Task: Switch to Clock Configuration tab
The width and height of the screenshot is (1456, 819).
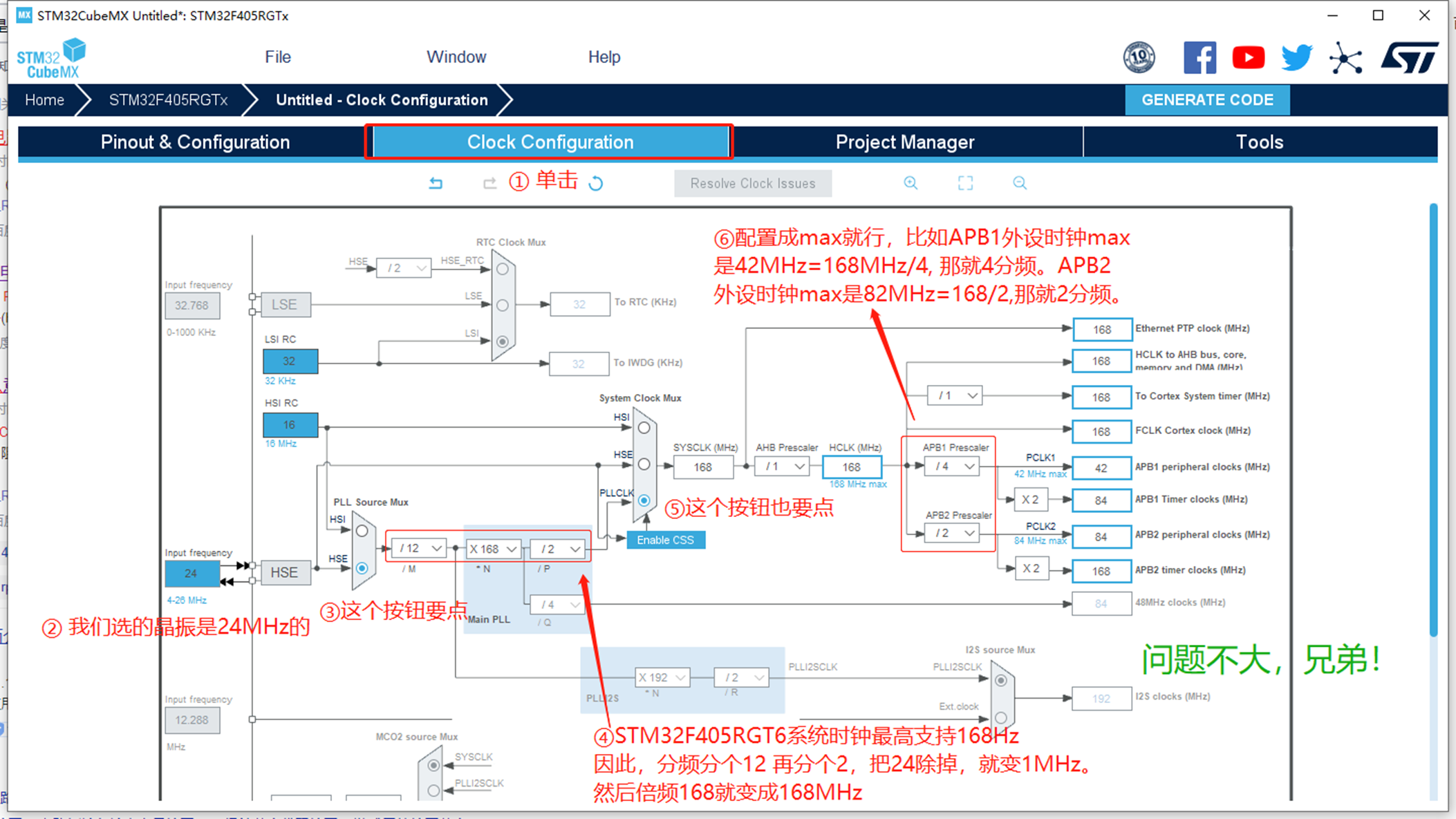Action: (x=550, y=142)
